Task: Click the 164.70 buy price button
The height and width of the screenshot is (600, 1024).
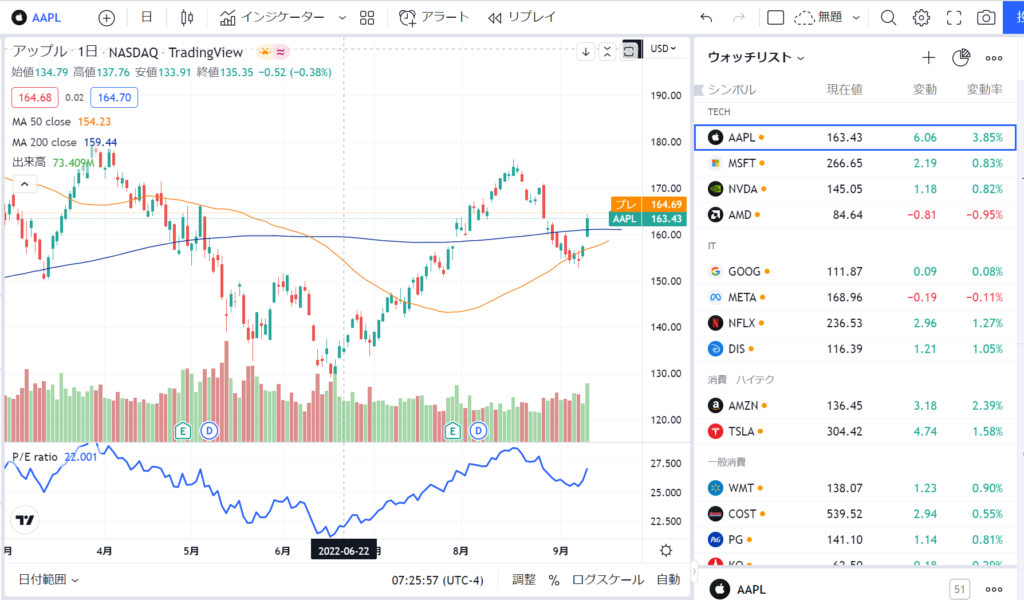Action: pos(113,97)
